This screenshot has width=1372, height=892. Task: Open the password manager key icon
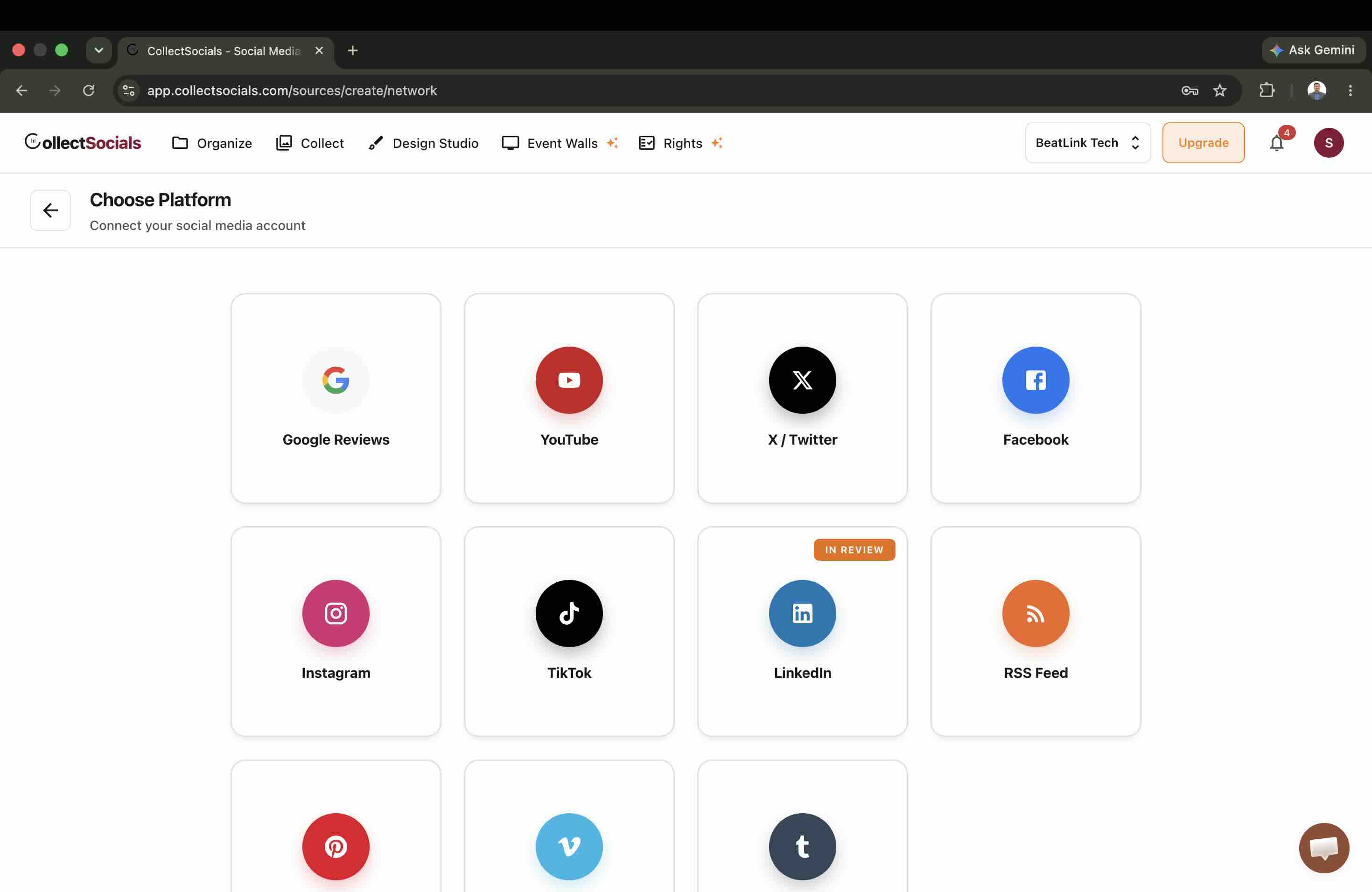(1189, 91)
